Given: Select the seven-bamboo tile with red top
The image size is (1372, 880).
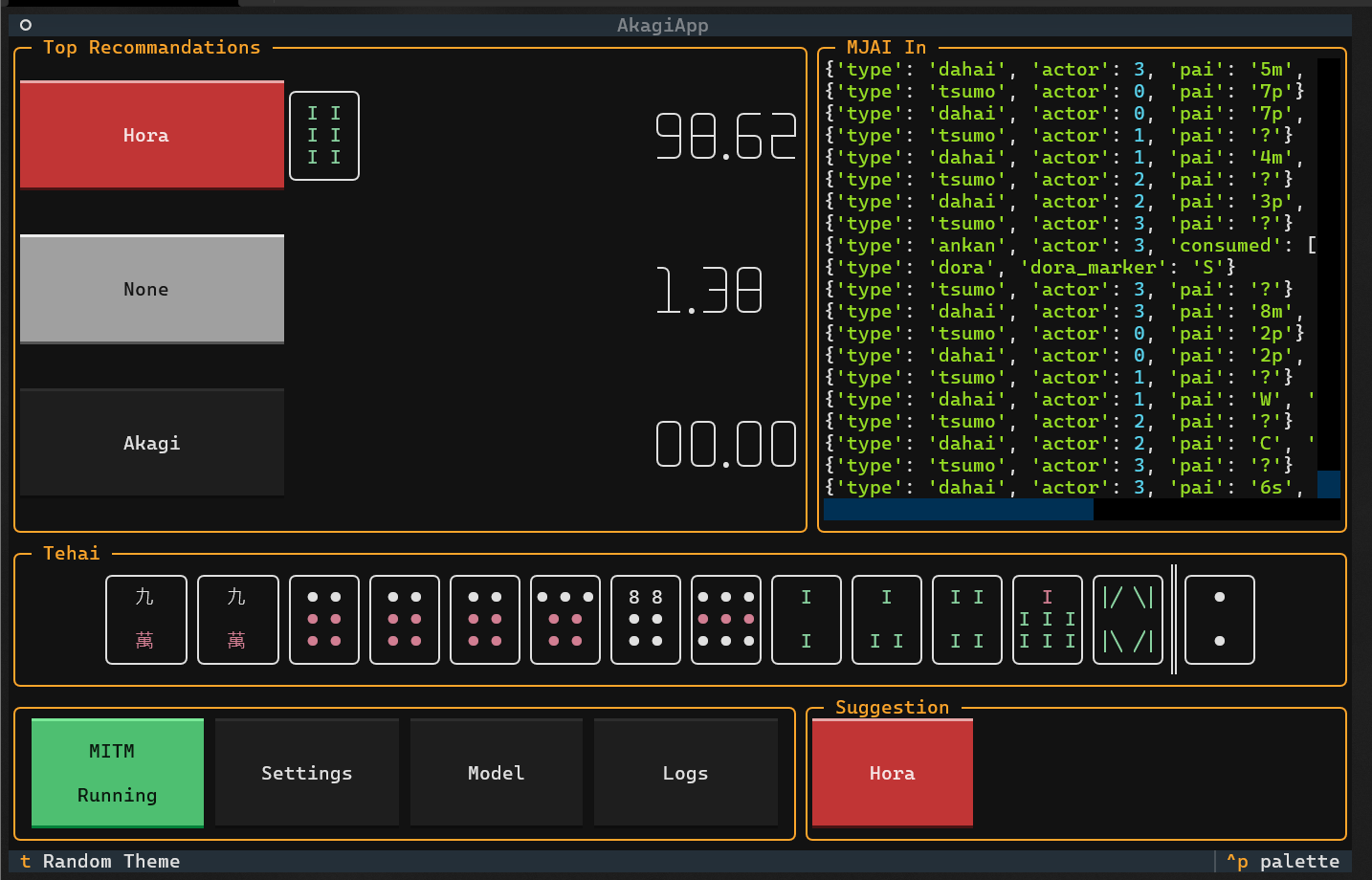Looking at the screenshot, I should click(1048, 620).
